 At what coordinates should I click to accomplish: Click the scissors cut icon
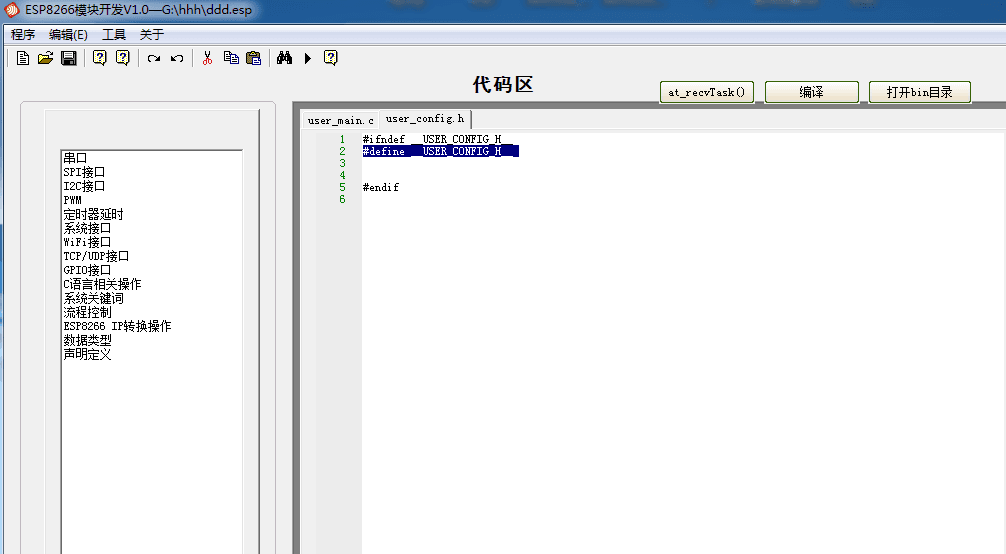pyautogui.click(x=207, y=58)
